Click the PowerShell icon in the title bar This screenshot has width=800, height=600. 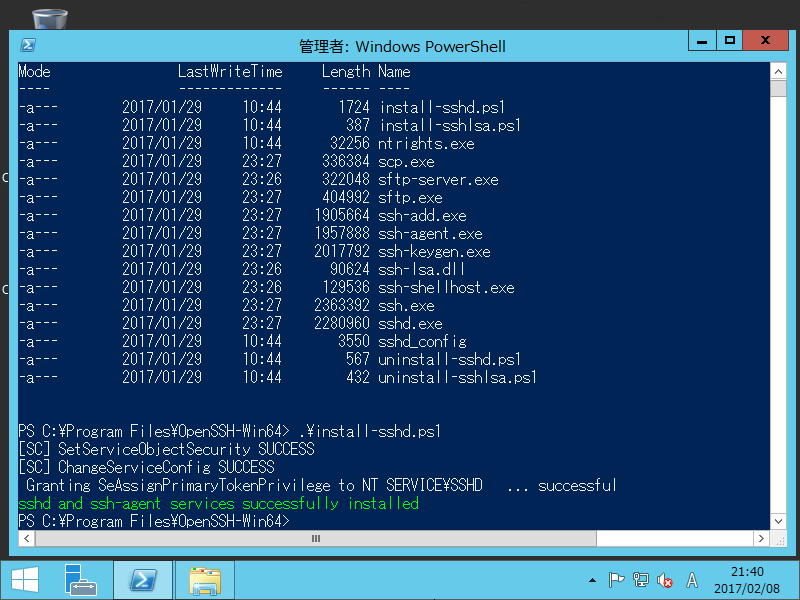[28, 45]
